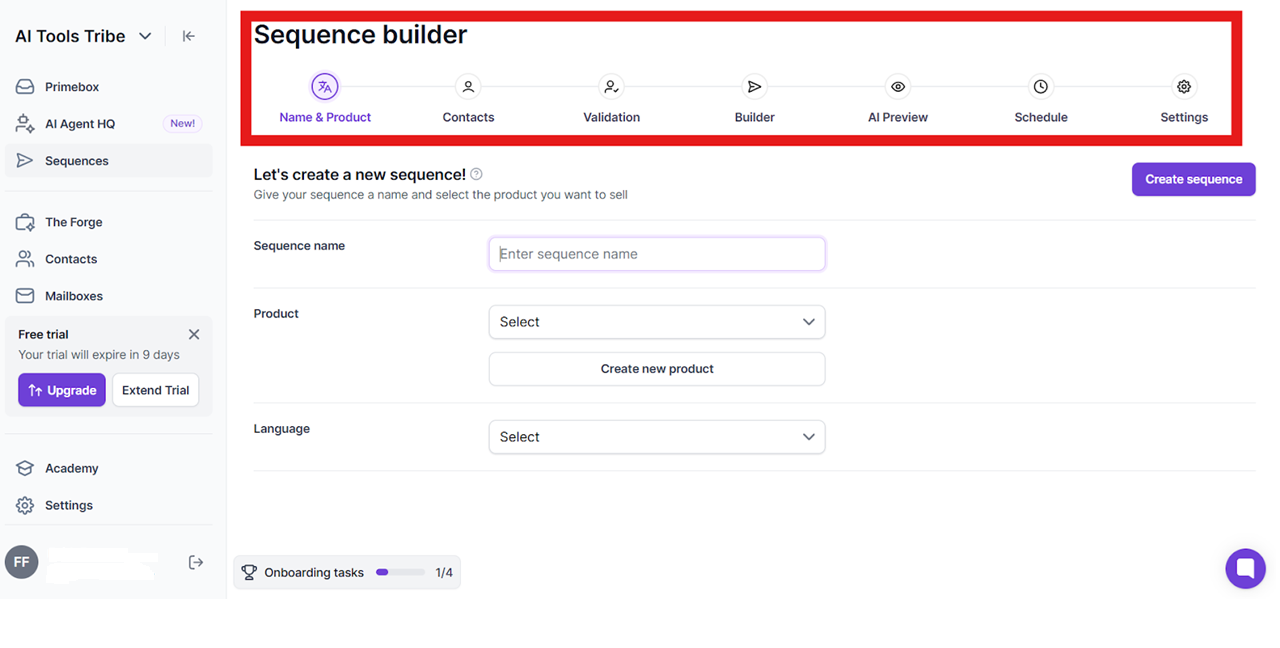The width and height of the screenshot is (1280, 648).
Task: Click the 'Your trial will expire in 9 days' text
Action: [99, 355]
